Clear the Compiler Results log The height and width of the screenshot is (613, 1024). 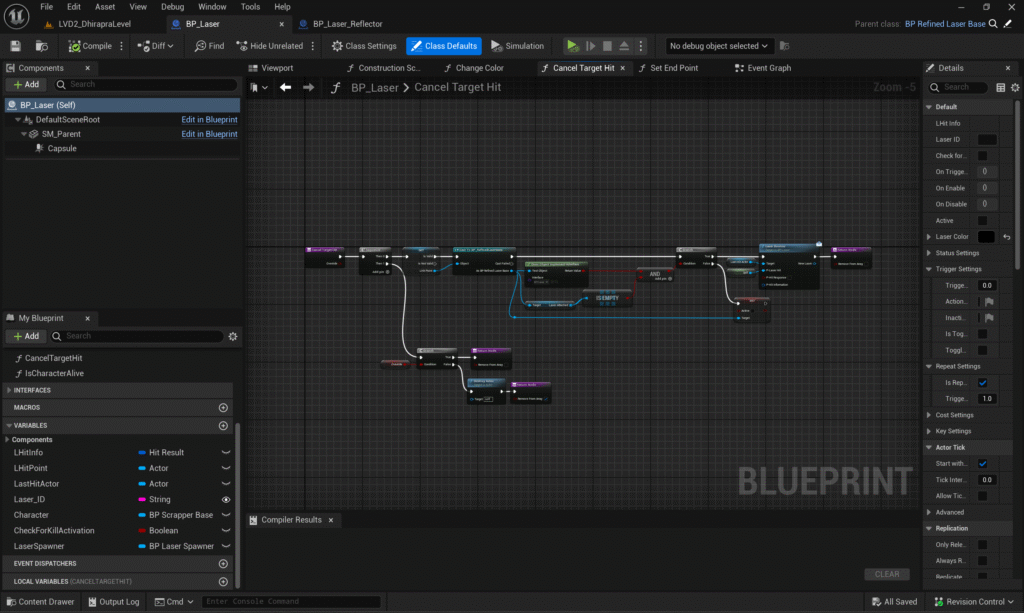[x=887, y=574]
